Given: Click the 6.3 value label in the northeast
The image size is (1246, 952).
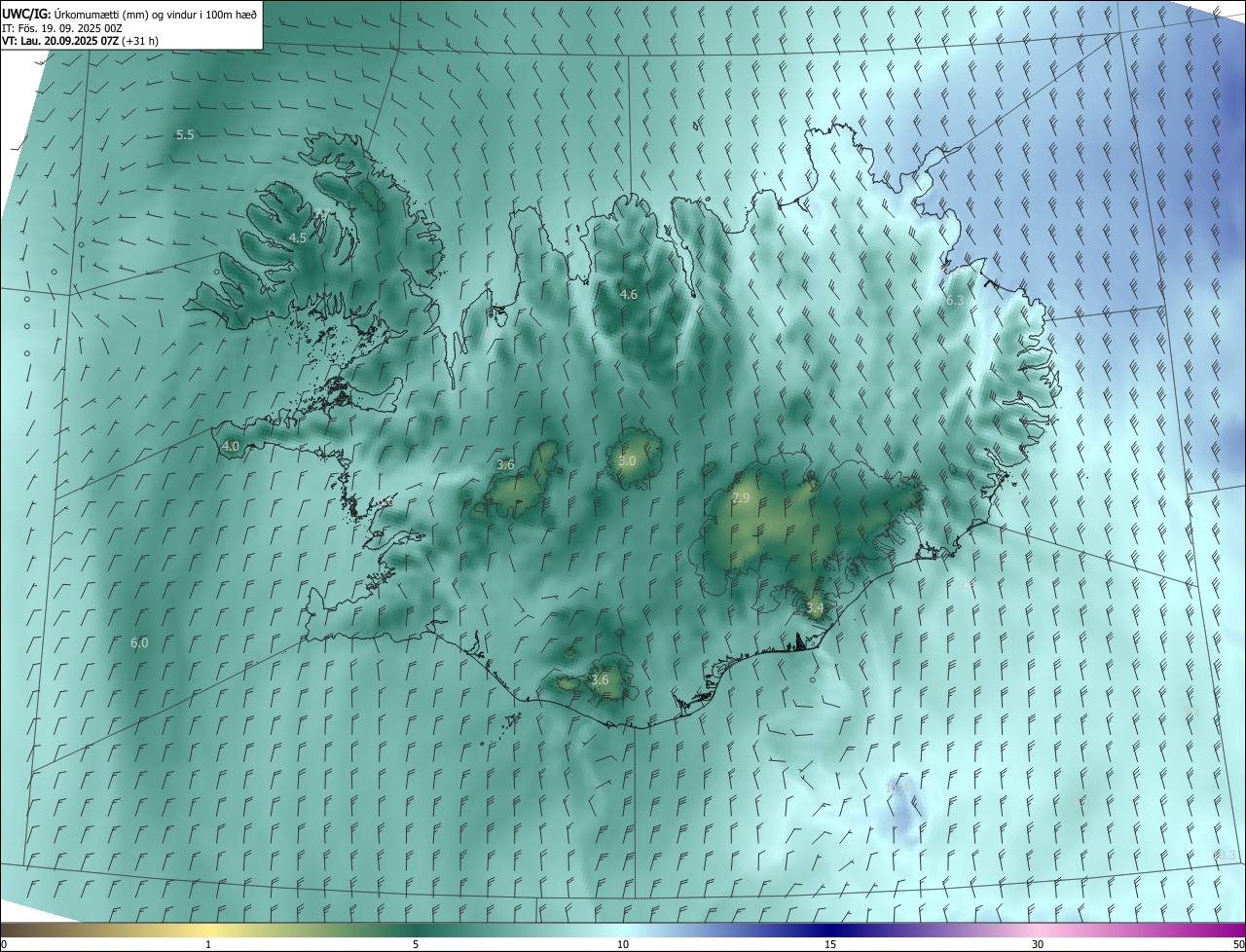Looking at the screenshot, I should point(955,301).
